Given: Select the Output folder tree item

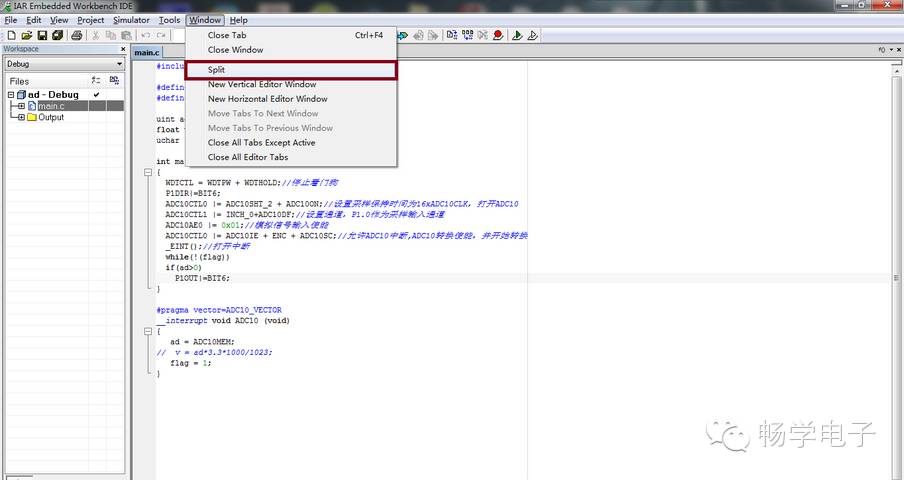Looking at the screenshot, I should (51, 117).
